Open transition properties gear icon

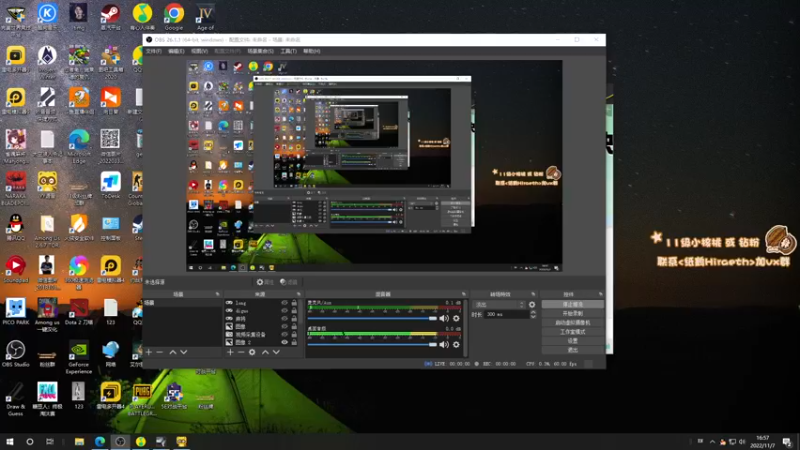[532, 305]
